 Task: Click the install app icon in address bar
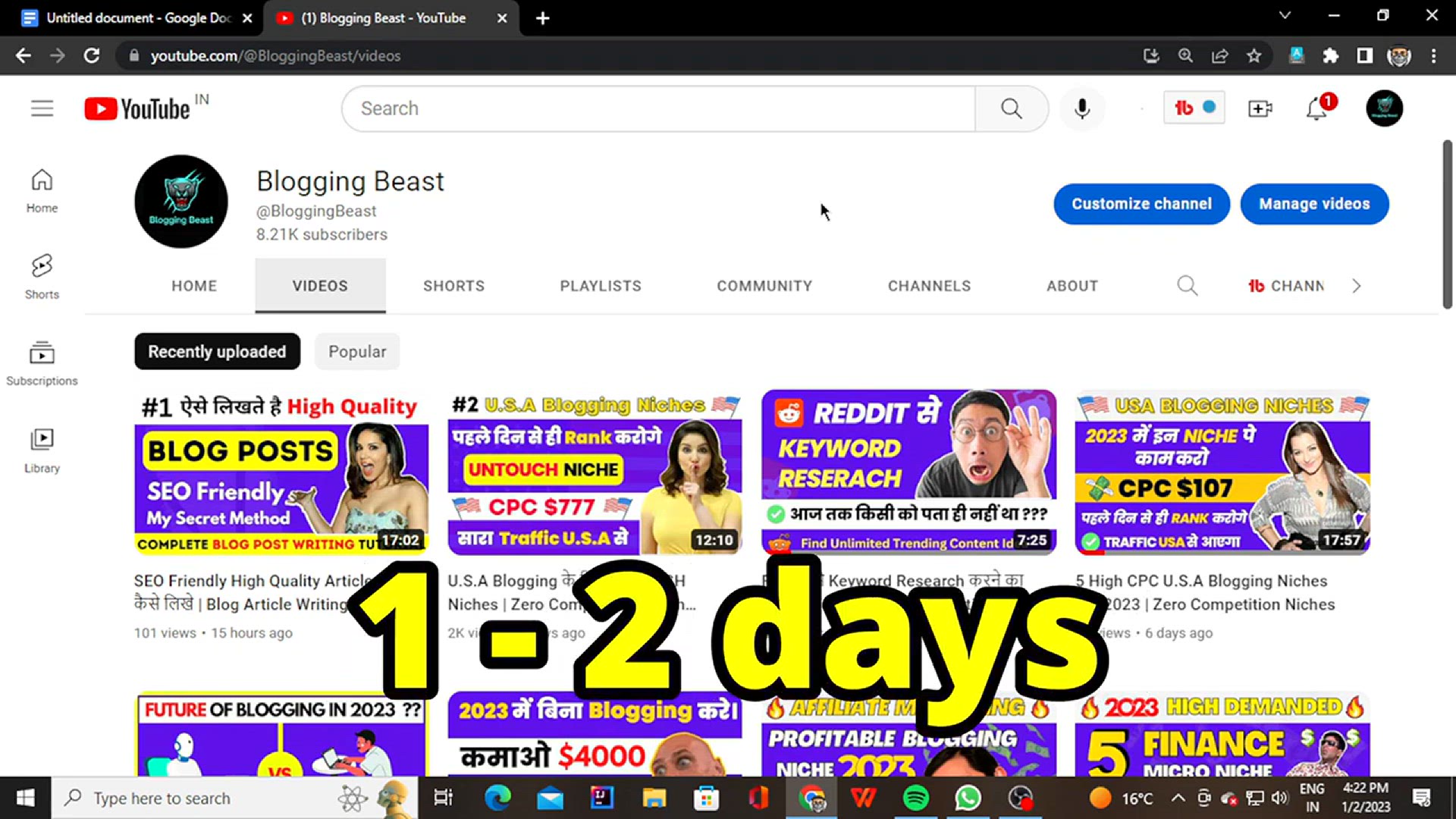[1151, 55]
